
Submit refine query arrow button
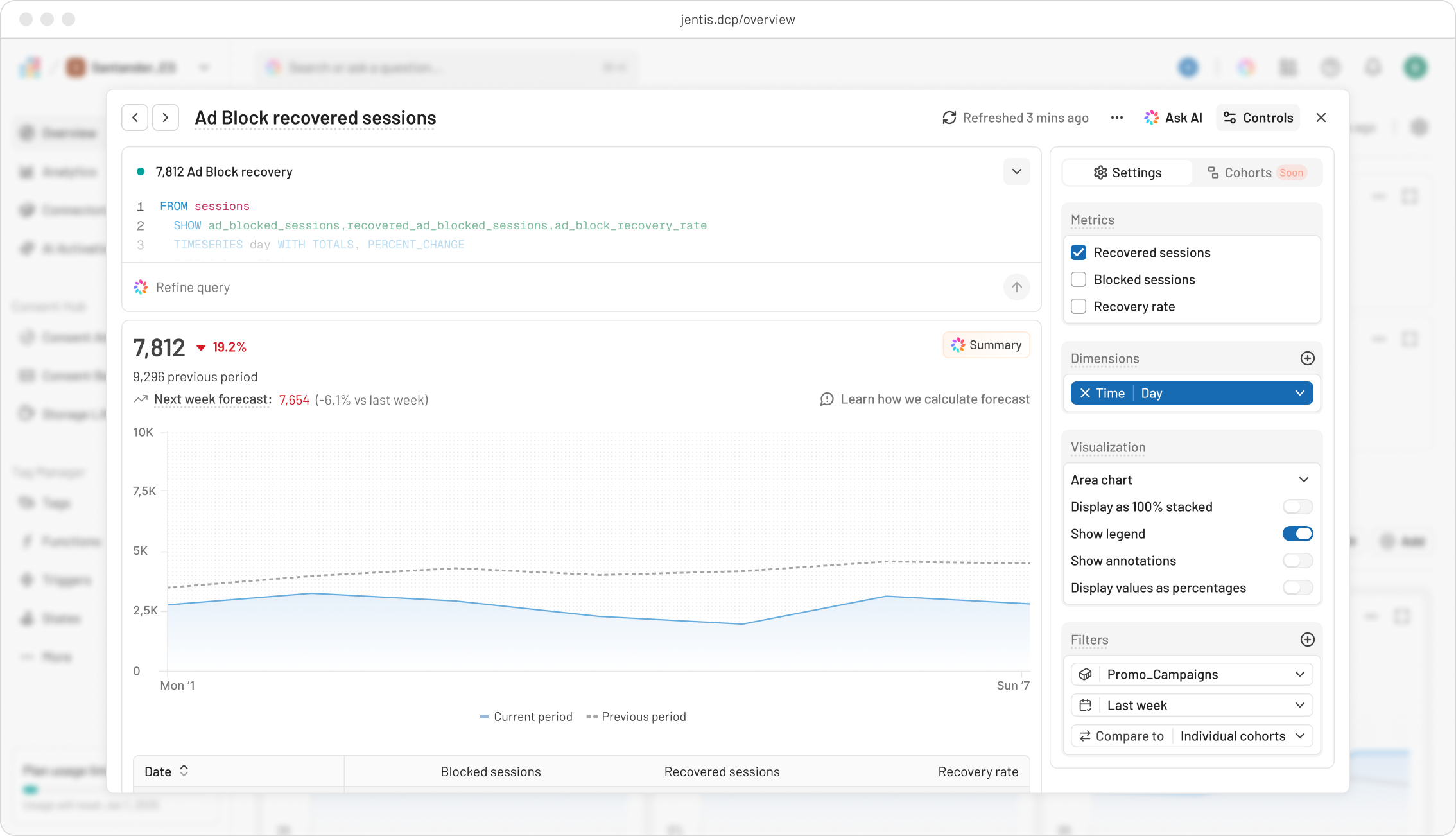tap(1017, 287)
